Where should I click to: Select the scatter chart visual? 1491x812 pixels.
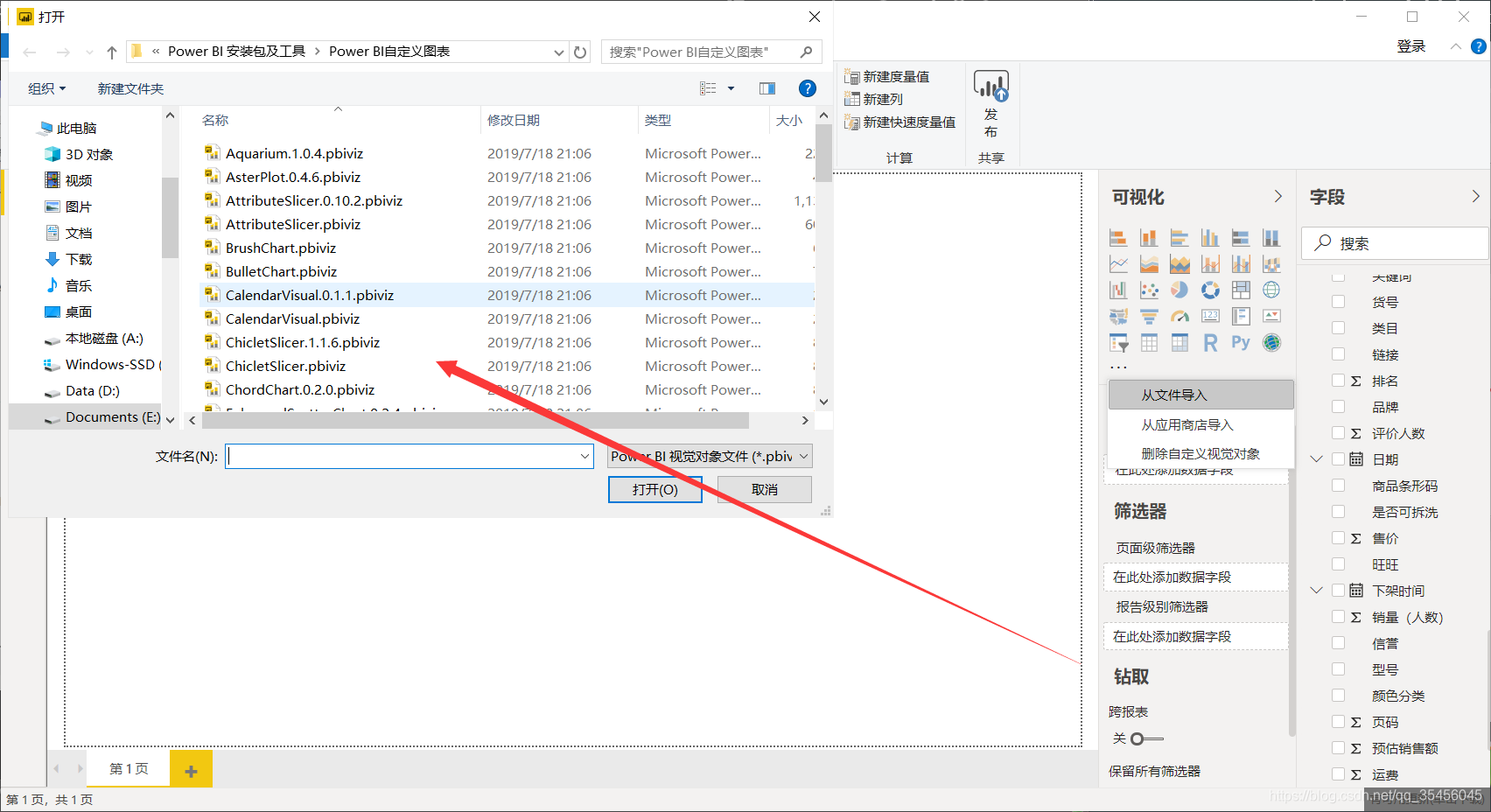1149,290
